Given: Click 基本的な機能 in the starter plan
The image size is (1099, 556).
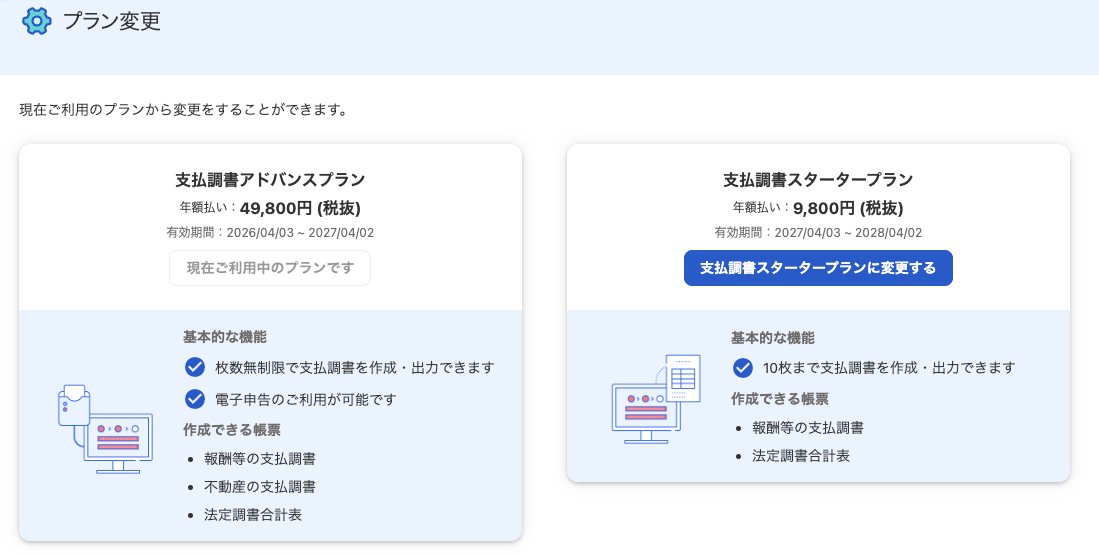Looking at the screenshot, I should point(773,338).
